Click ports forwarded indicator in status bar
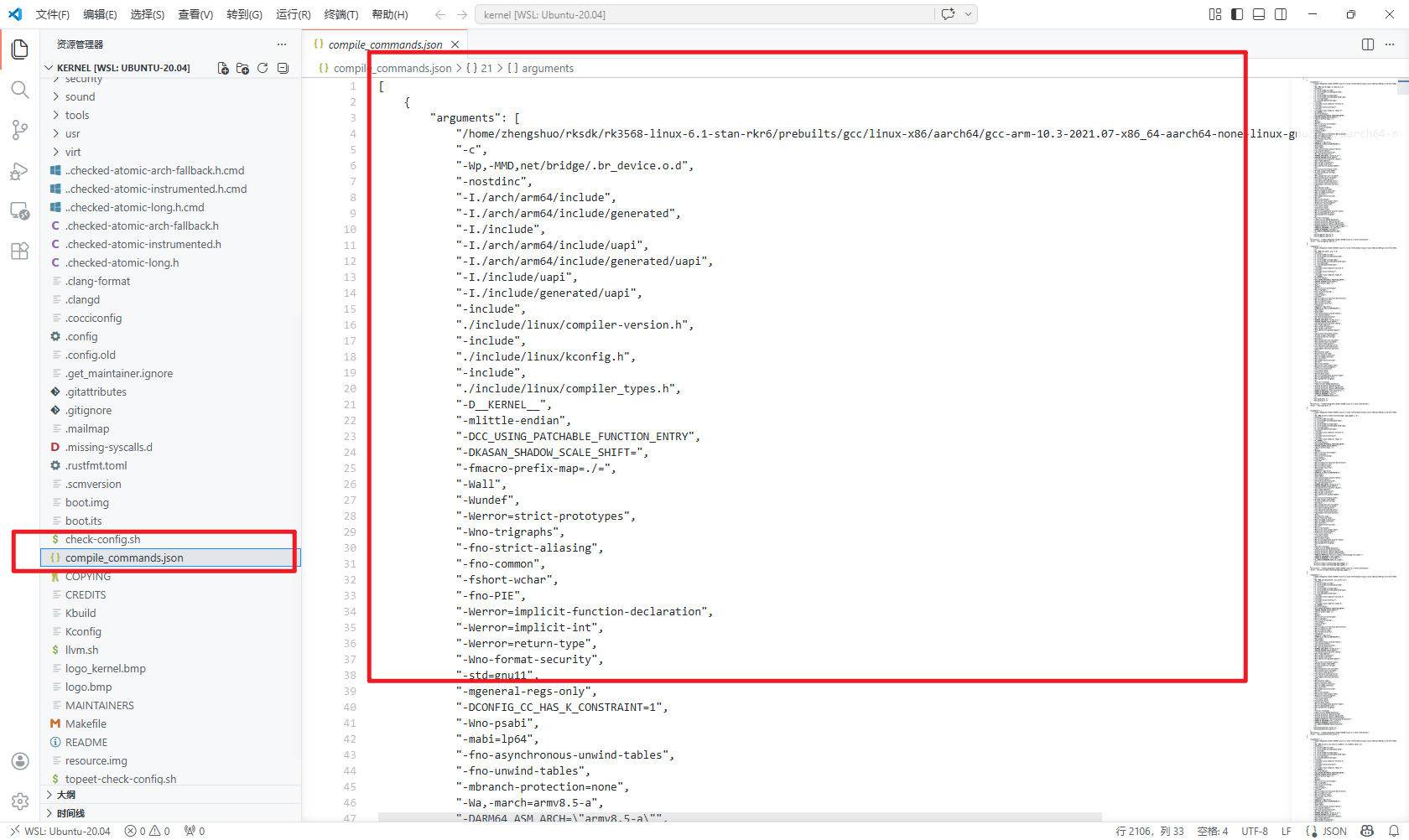The height and width of the screenshot is (840, 1409). pos(195,831)
